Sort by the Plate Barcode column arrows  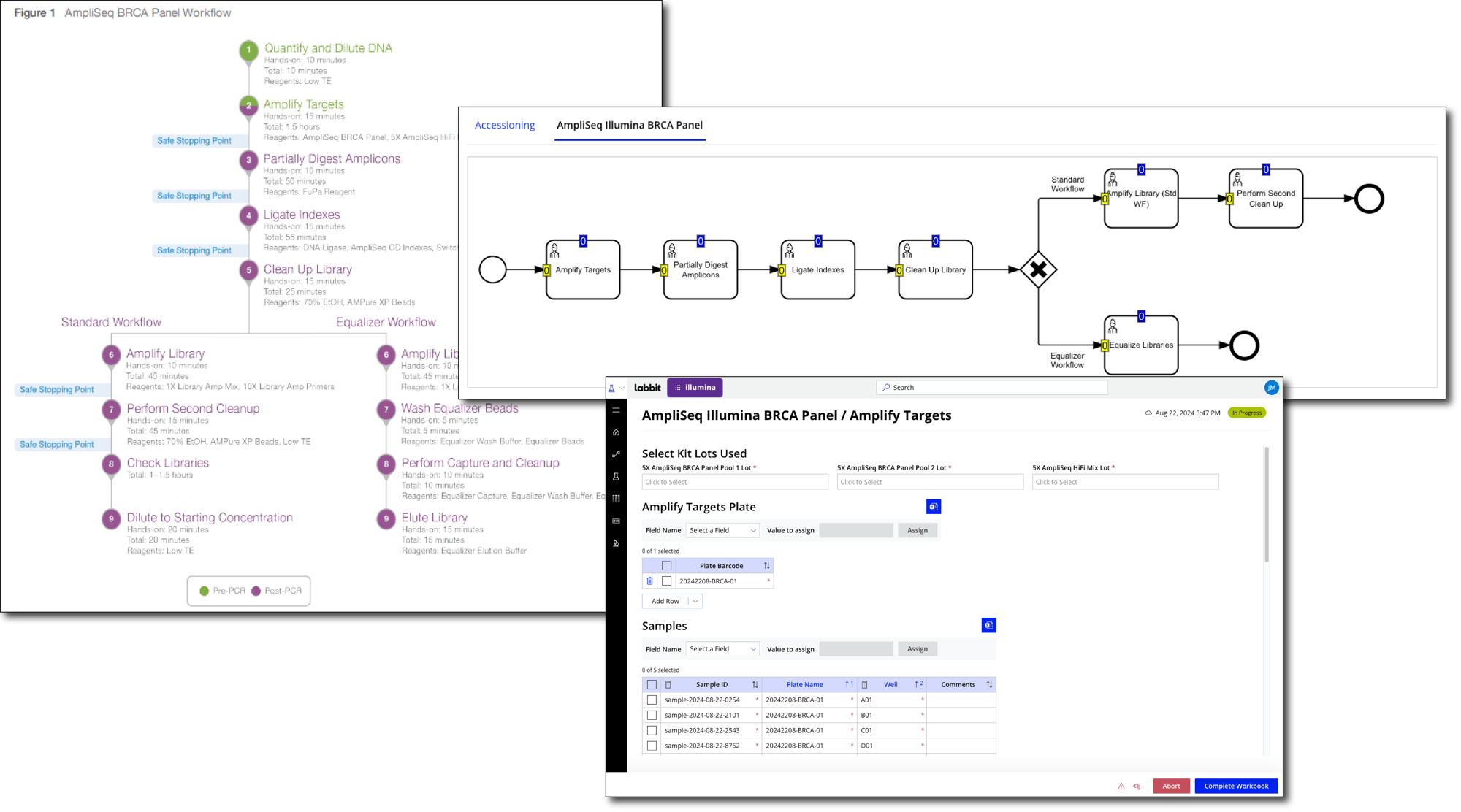pos(766,566)
